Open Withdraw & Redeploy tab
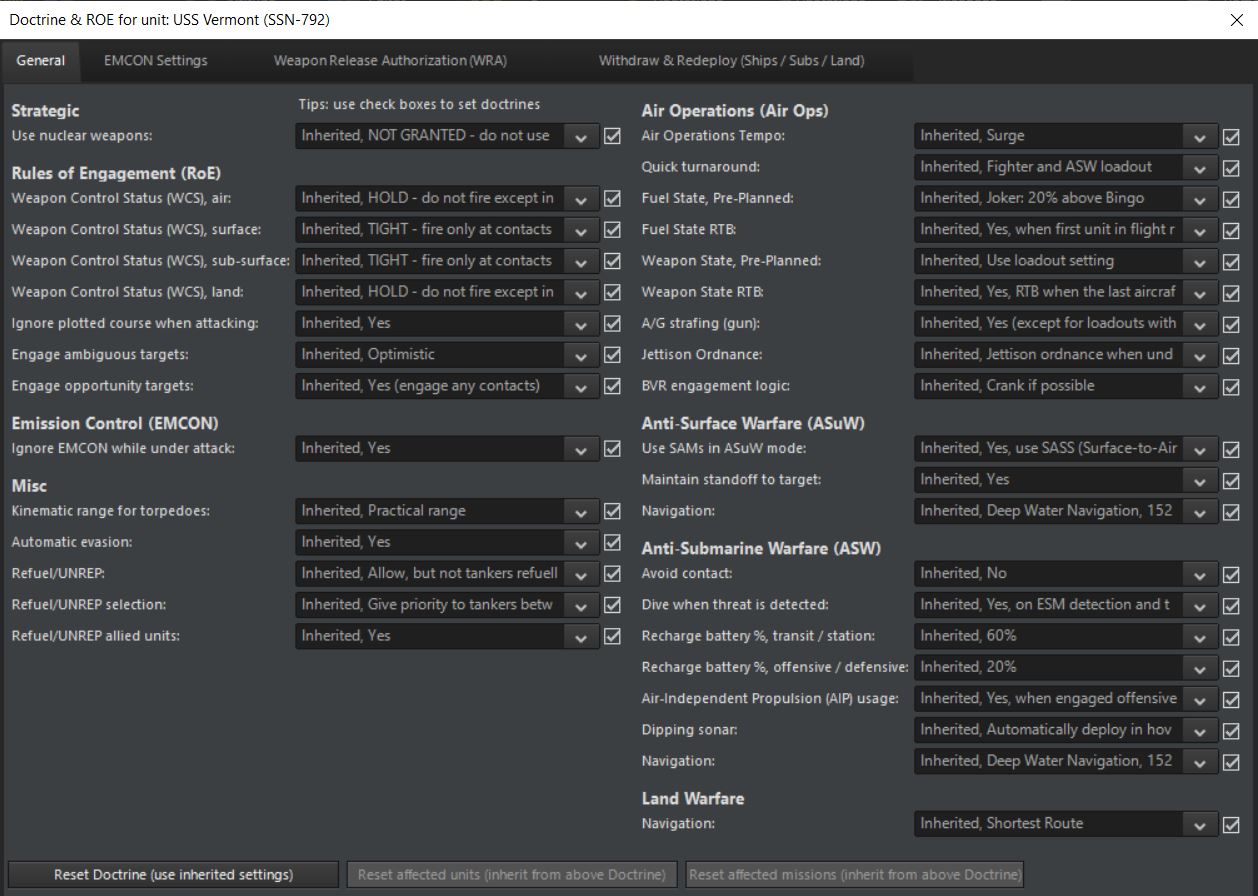 [x=731, y=60]
